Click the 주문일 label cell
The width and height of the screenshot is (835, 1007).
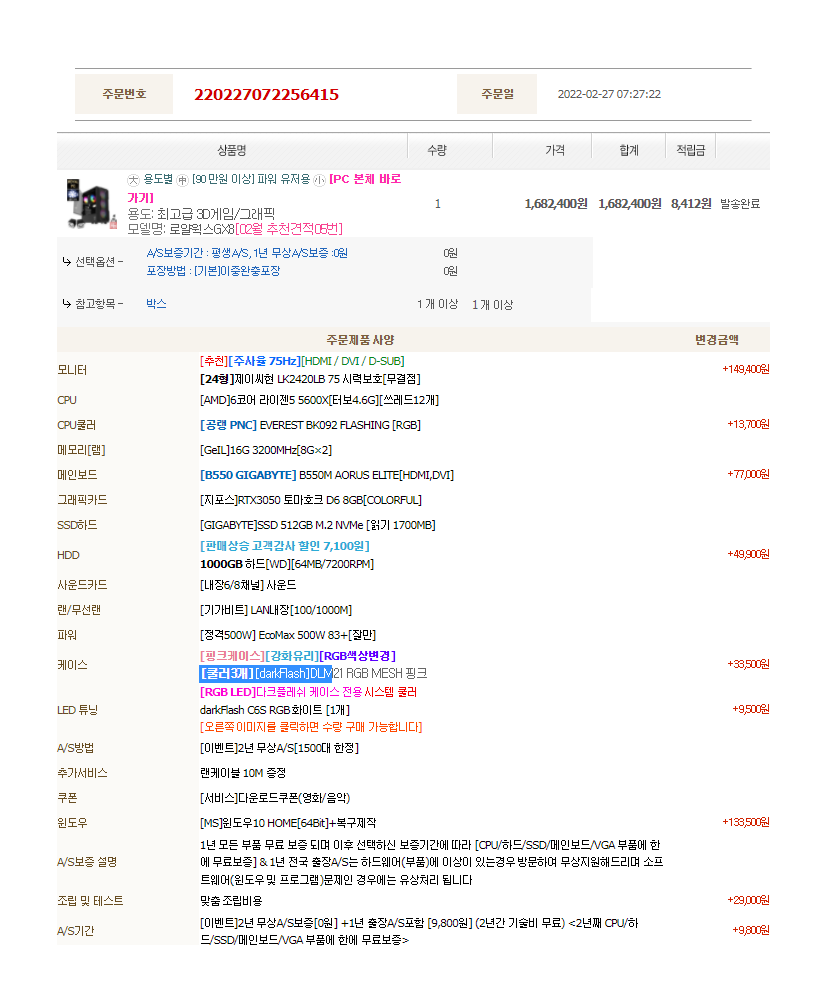[497, 94]
